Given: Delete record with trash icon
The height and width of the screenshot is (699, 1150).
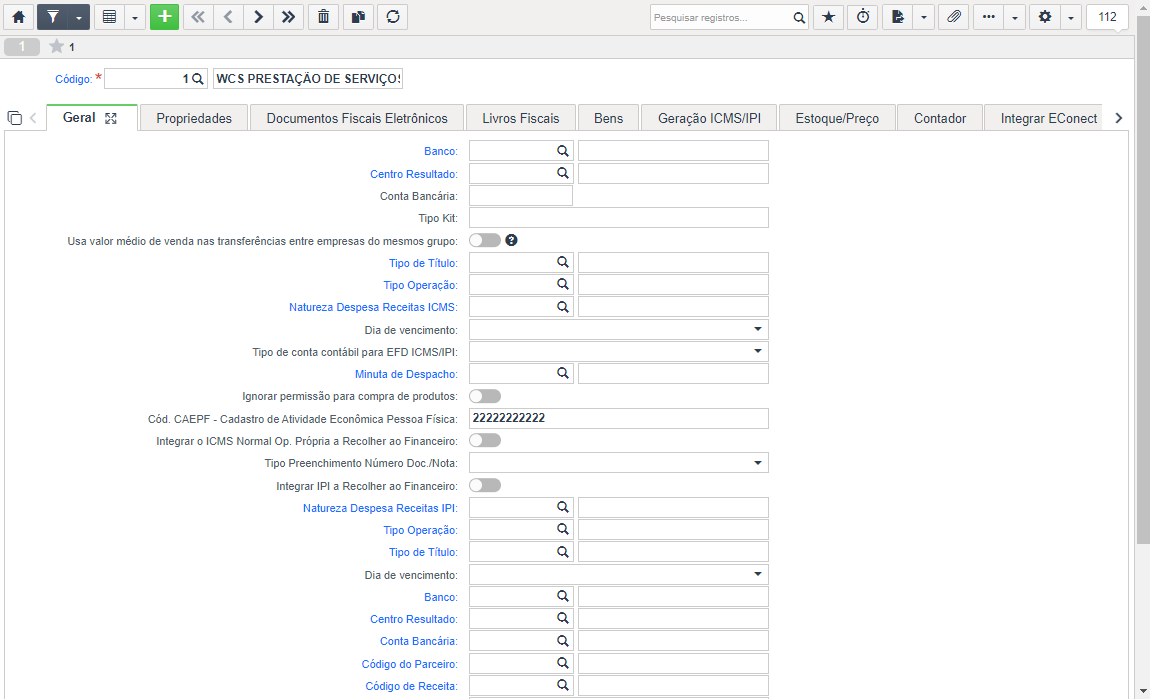Looking at the screenshot, I should (x=323, y=17).
